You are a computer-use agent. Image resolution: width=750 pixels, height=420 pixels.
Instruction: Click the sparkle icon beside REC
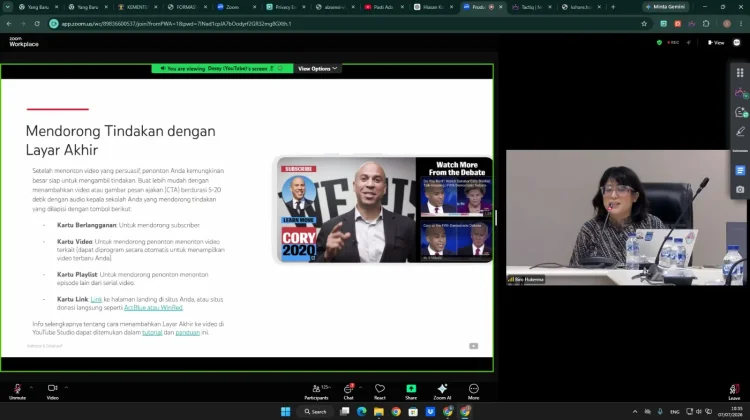tap(689, 43)
